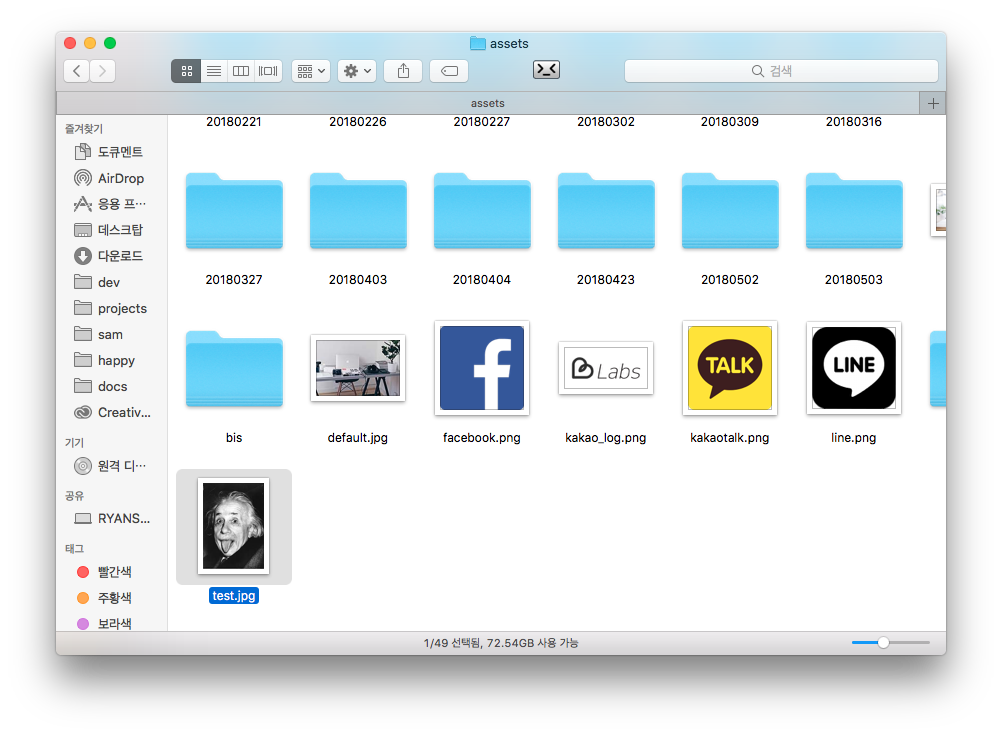Viewport: 1002px width, 735px height.
Task: Select the assets tab
Action: pos(487,103)
